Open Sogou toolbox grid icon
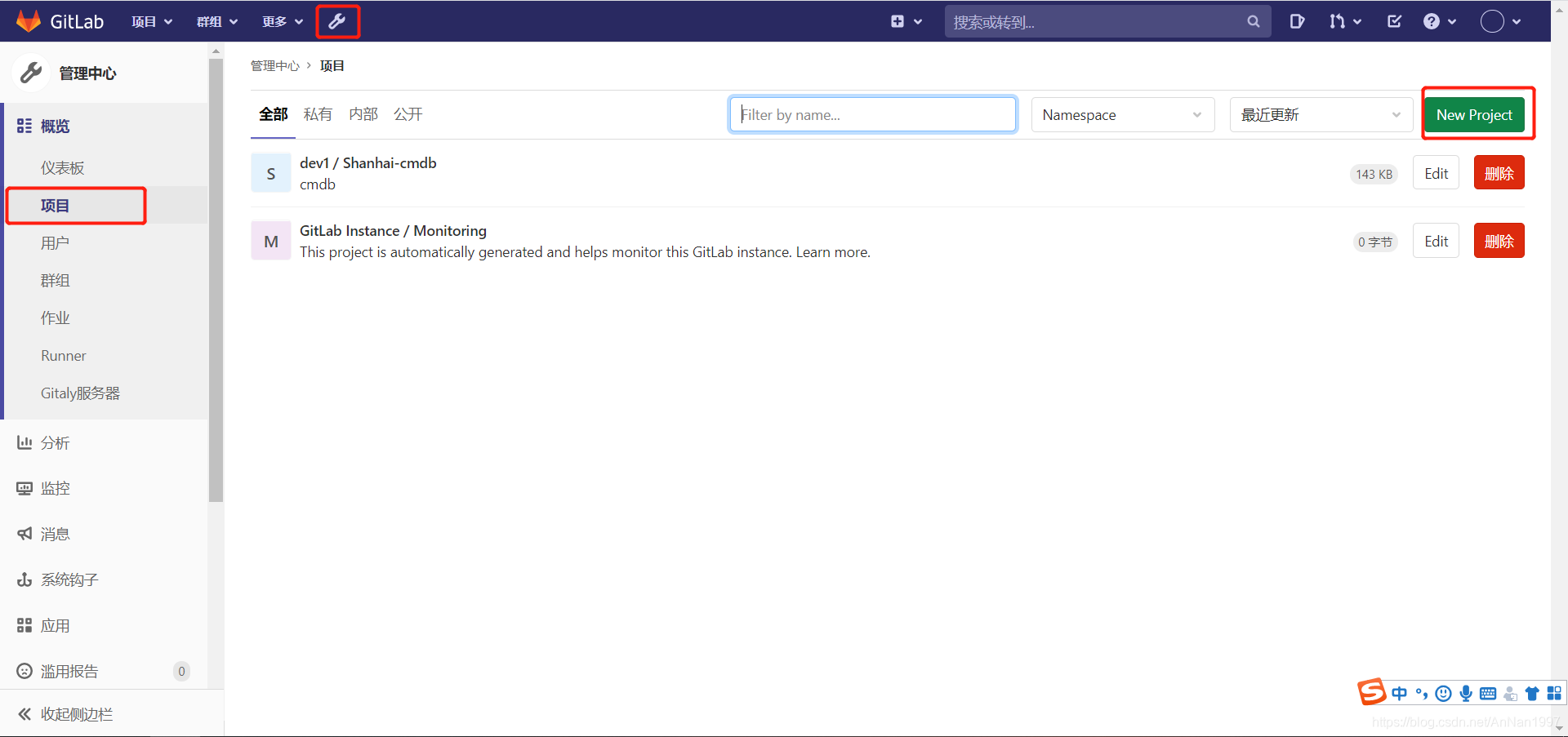The width and height of the screenshot is (1568, 737). [x=1554, y=694]
